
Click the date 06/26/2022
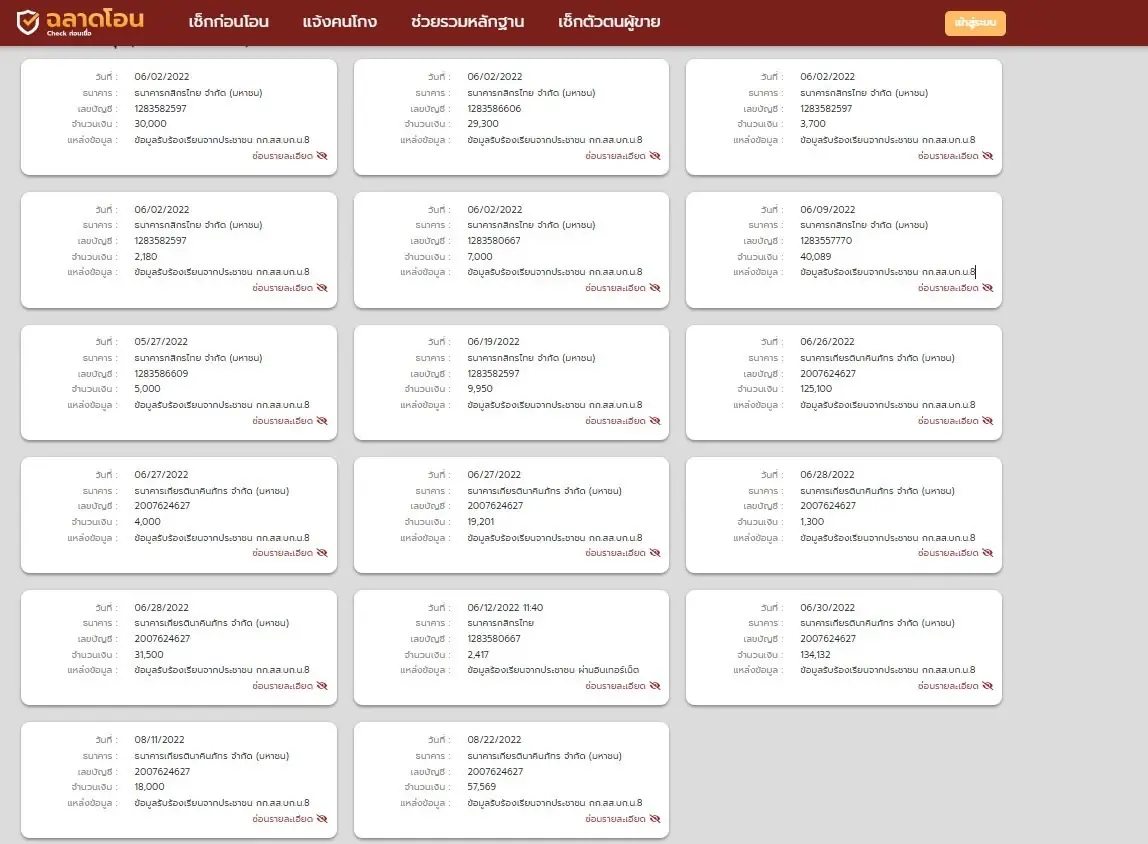click(x=827, y=342)
